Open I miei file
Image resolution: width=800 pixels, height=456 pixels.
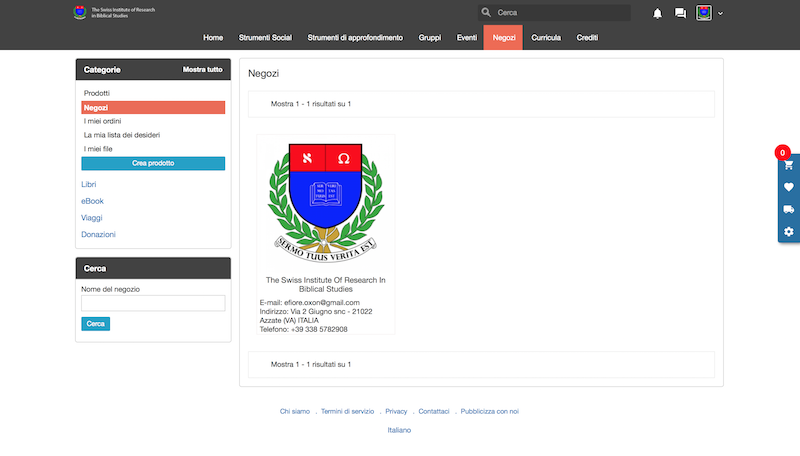pyautogui.click(x=98, y=149)
